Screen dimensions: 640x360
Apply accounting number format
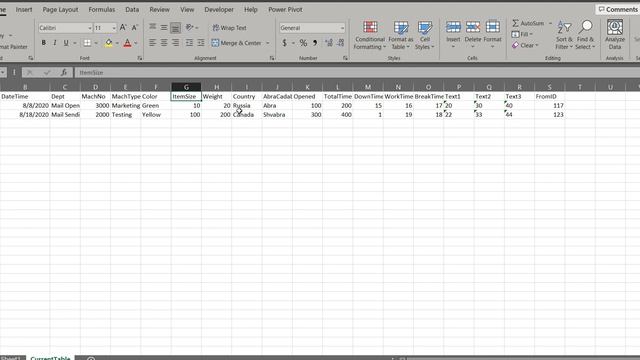[284, 43]
